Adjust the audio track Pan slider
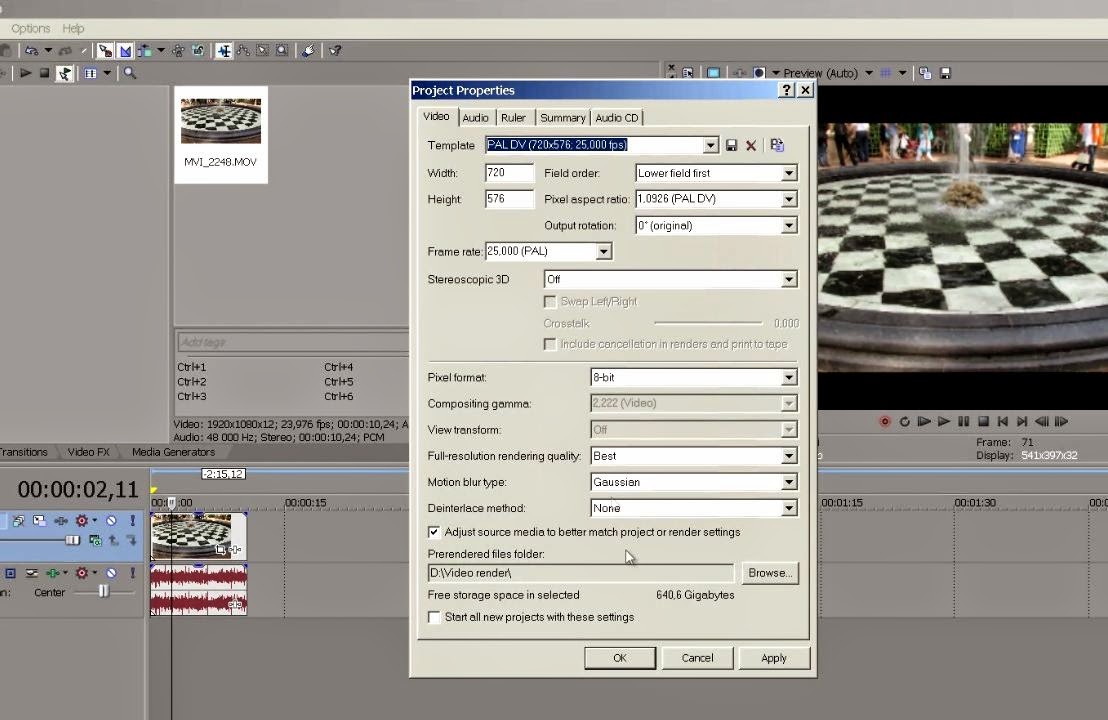Screen dimensions: 1108x720 103,592
